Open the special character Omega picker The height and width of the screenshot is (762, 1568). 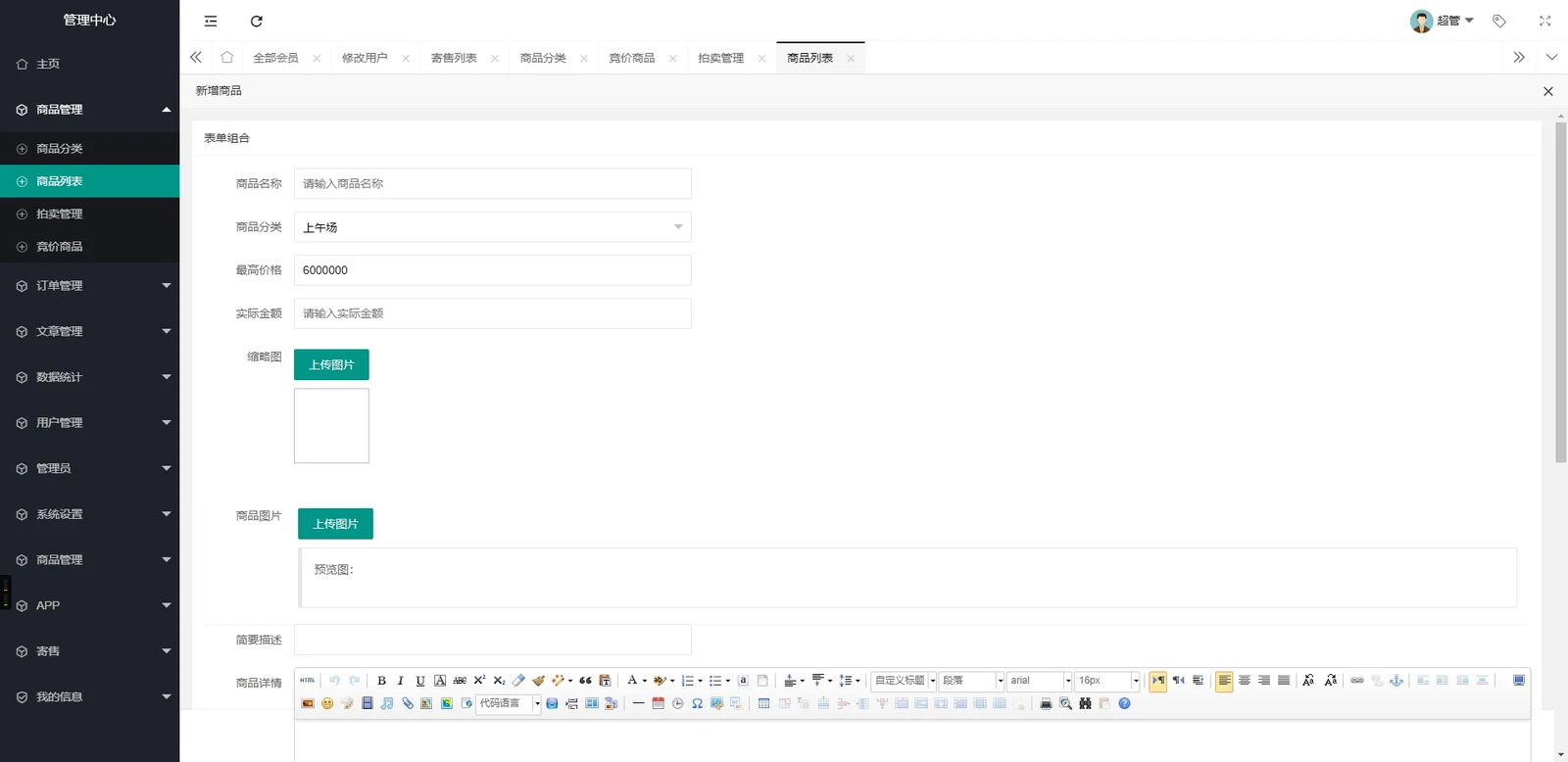(x=697, y=703)
